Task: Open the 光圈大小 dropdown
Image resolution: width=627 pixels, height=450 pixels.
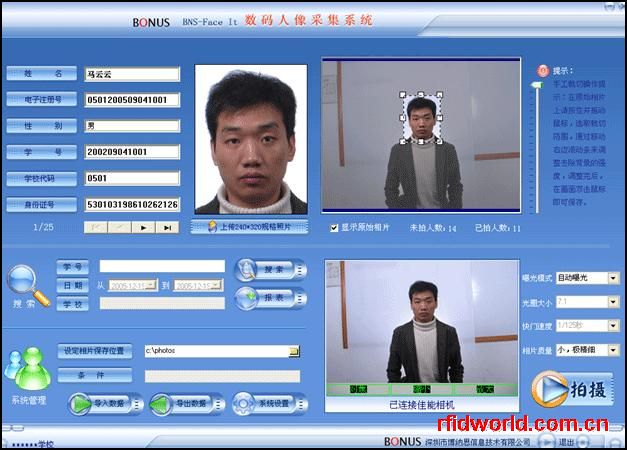Action: pos(613,302)
